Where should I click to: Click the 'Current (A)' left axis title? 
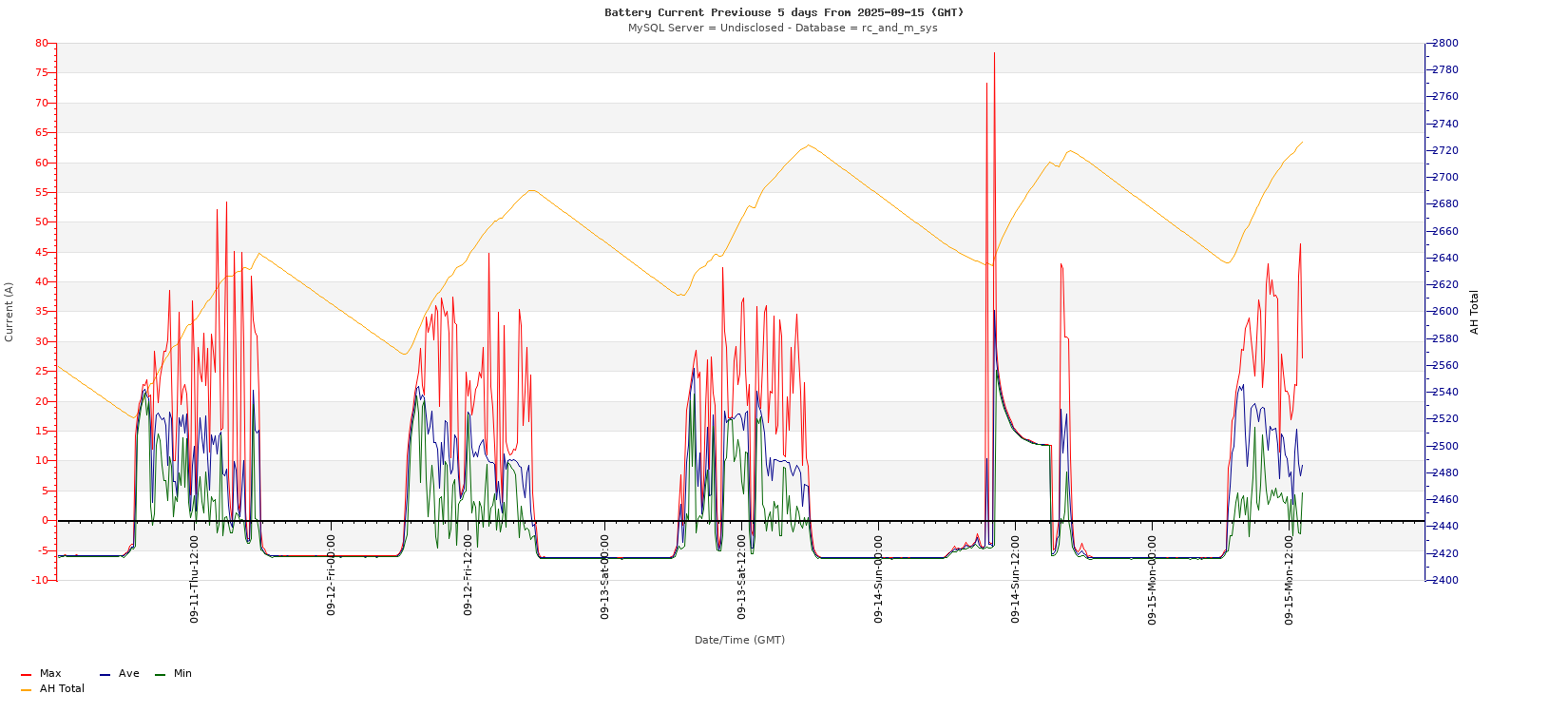(10, 312)
